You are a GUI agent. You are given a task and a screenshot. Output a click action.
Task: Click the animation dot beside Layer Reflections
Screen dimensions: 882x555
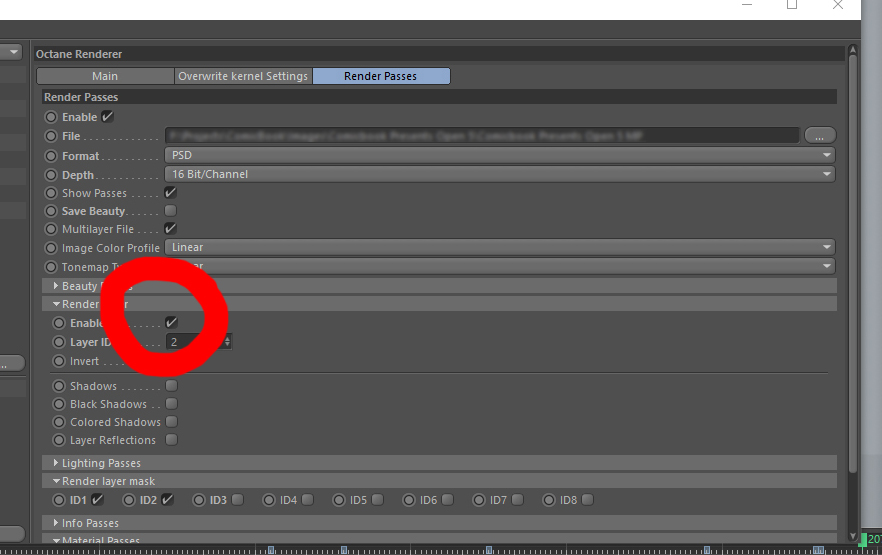(59, 440)
